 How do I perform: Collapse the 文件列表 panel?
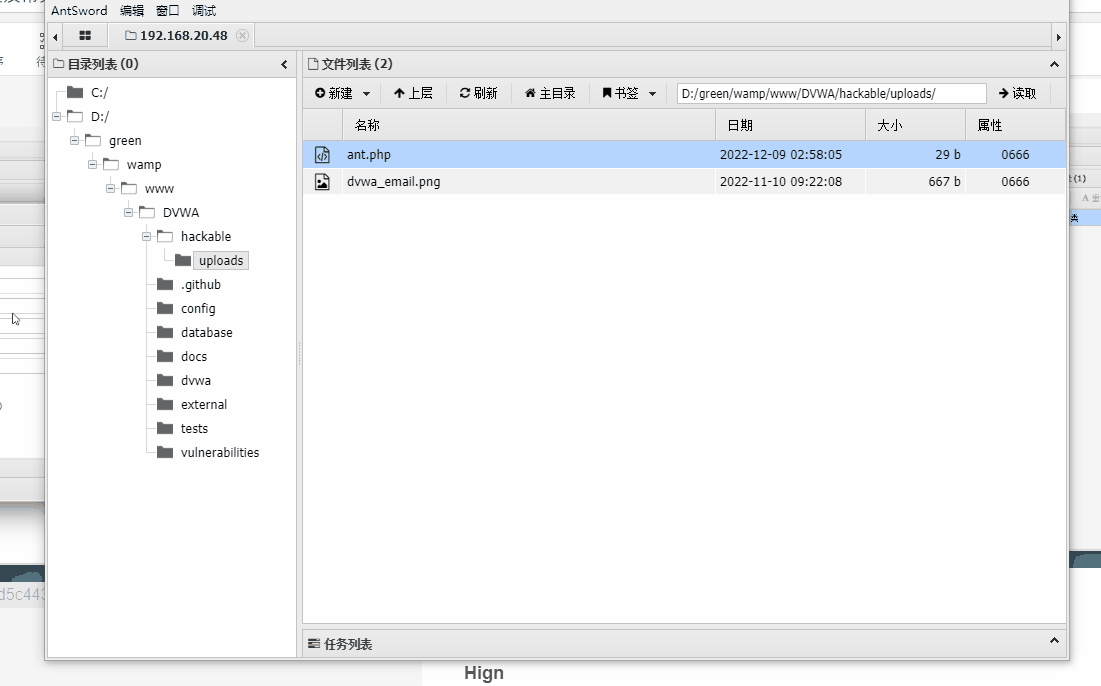1054,65
